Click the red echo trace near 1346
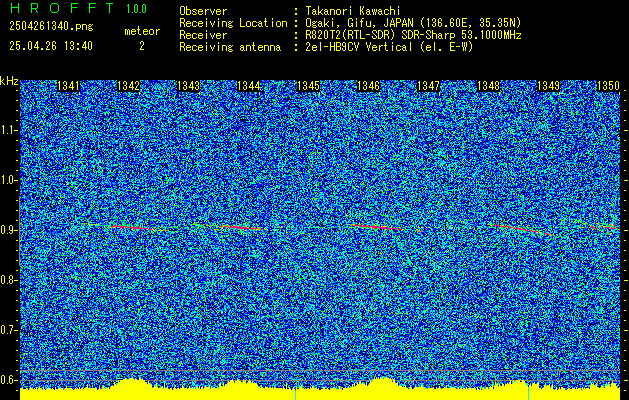Screen dimensions: 629x400 [x=375, y=227]
